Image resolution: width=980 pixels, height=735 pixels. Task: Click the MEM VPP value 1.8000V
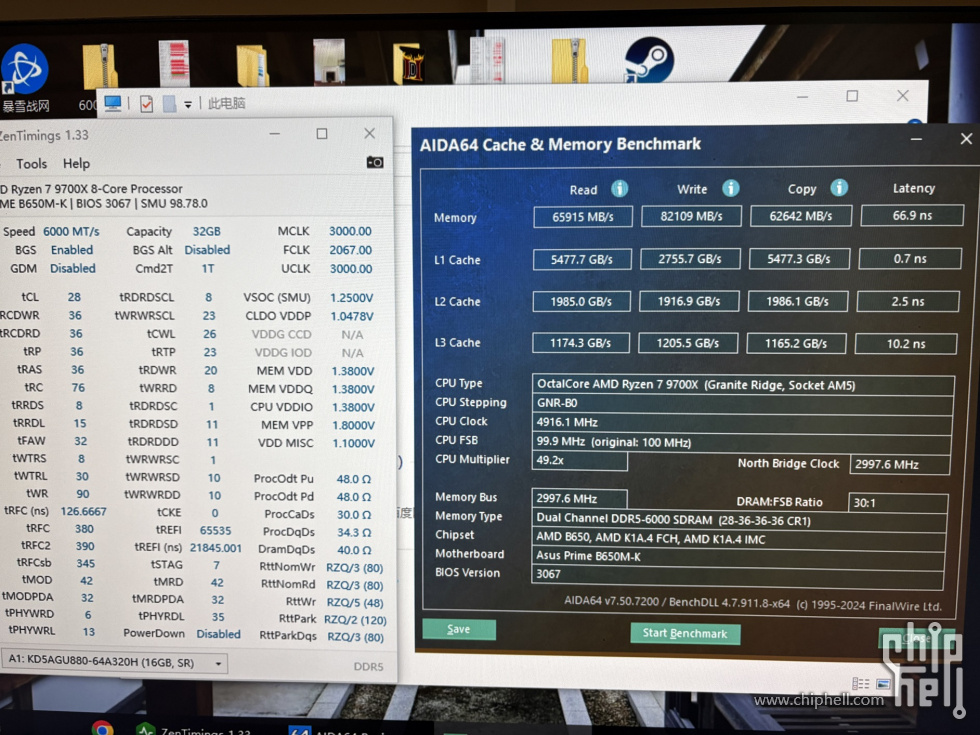click(353, 425)
